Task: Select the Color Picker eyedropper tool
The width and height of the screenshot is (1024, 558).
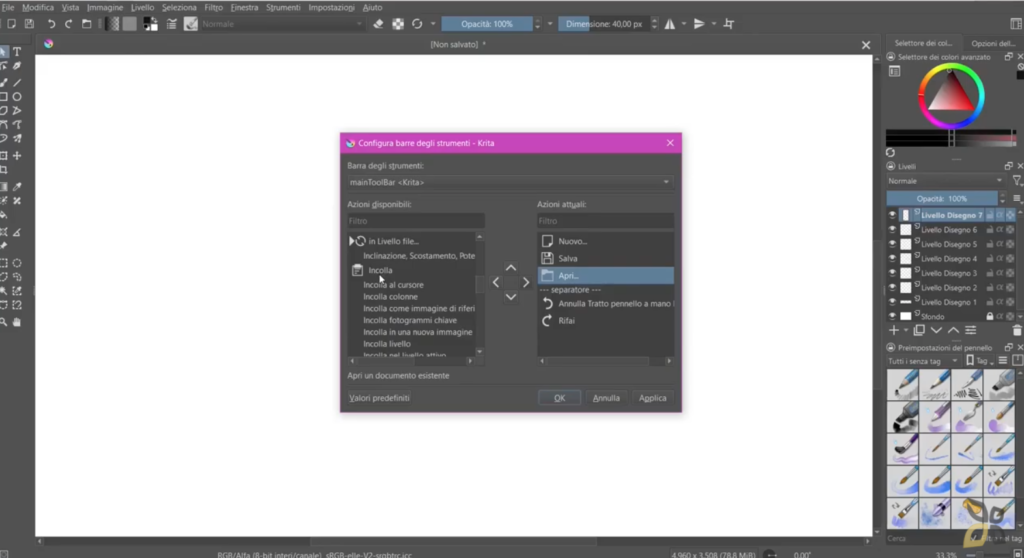Action: tap(17, 187)
